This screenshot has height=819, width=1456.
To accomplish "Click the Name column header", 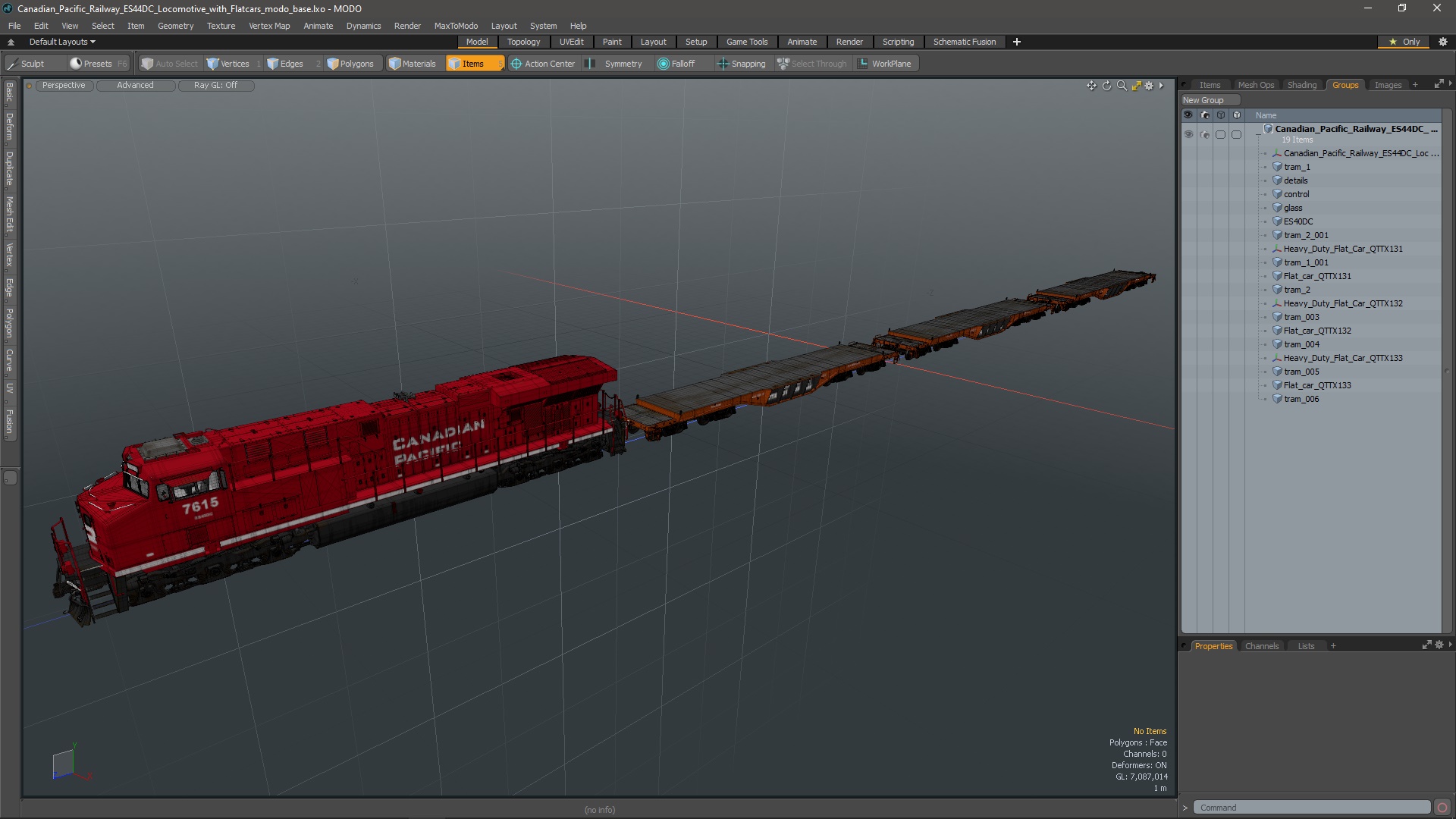I will pyautogui.click(x=1266, y=115).
